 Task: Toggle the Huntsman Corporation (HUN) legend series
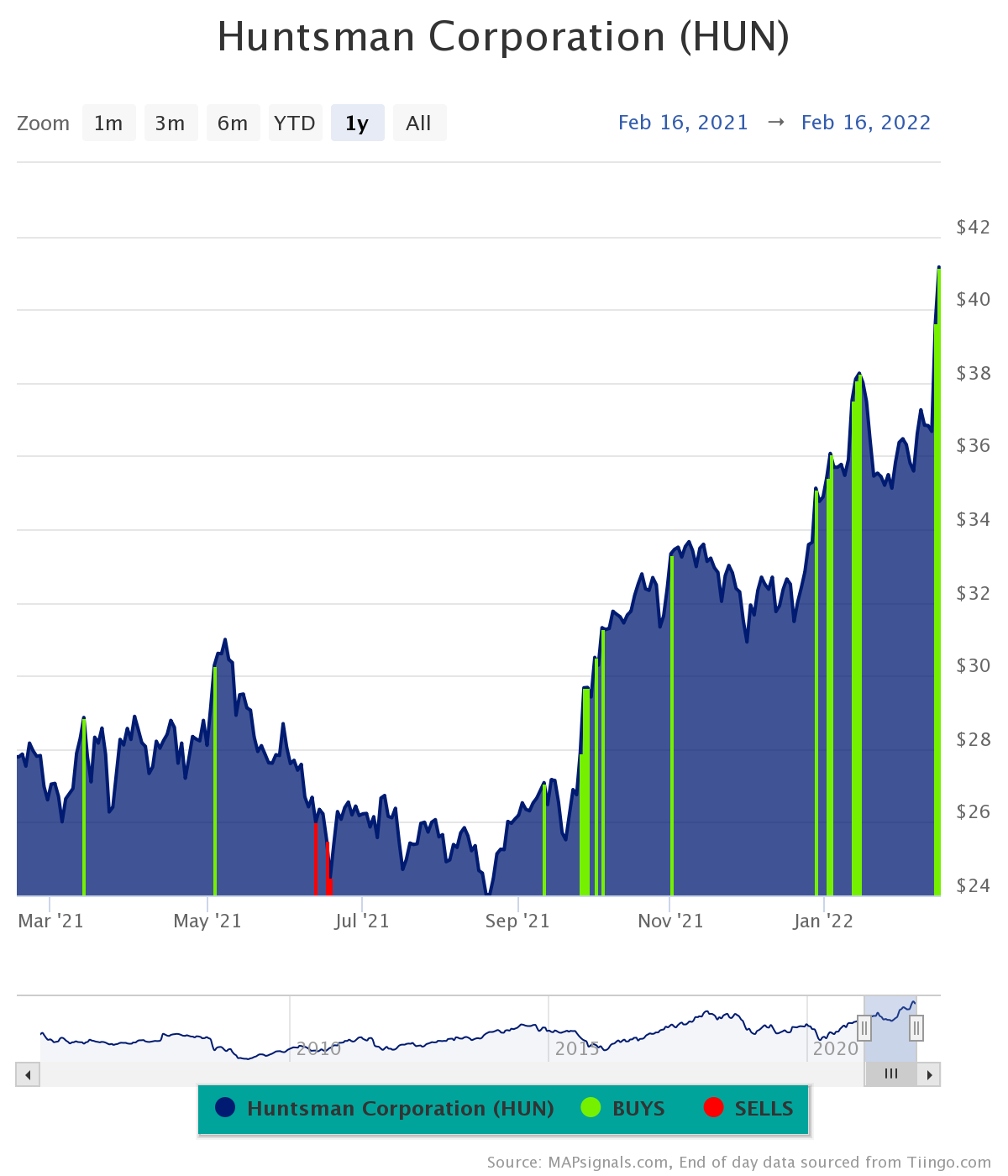tap(386, 1109)
